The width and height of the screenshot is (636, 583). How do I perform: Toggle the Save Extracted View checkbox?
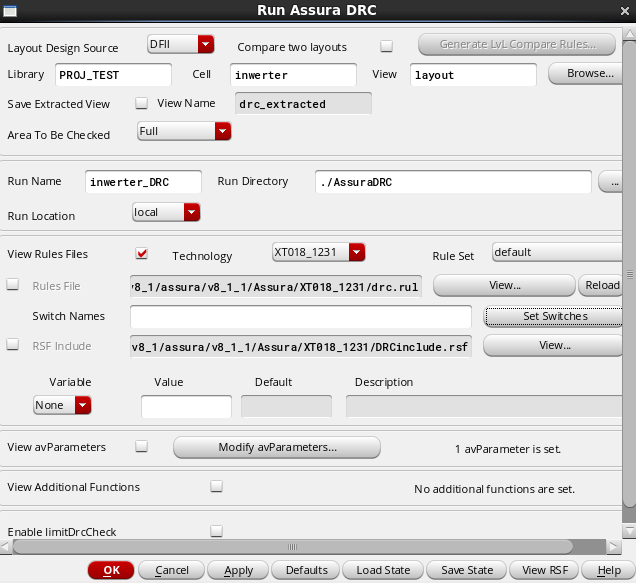141,103
